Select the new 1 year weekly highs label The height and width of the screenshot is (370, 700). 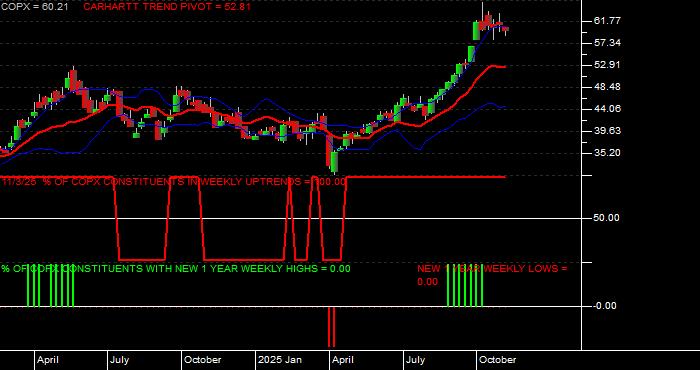coord(176,269)
